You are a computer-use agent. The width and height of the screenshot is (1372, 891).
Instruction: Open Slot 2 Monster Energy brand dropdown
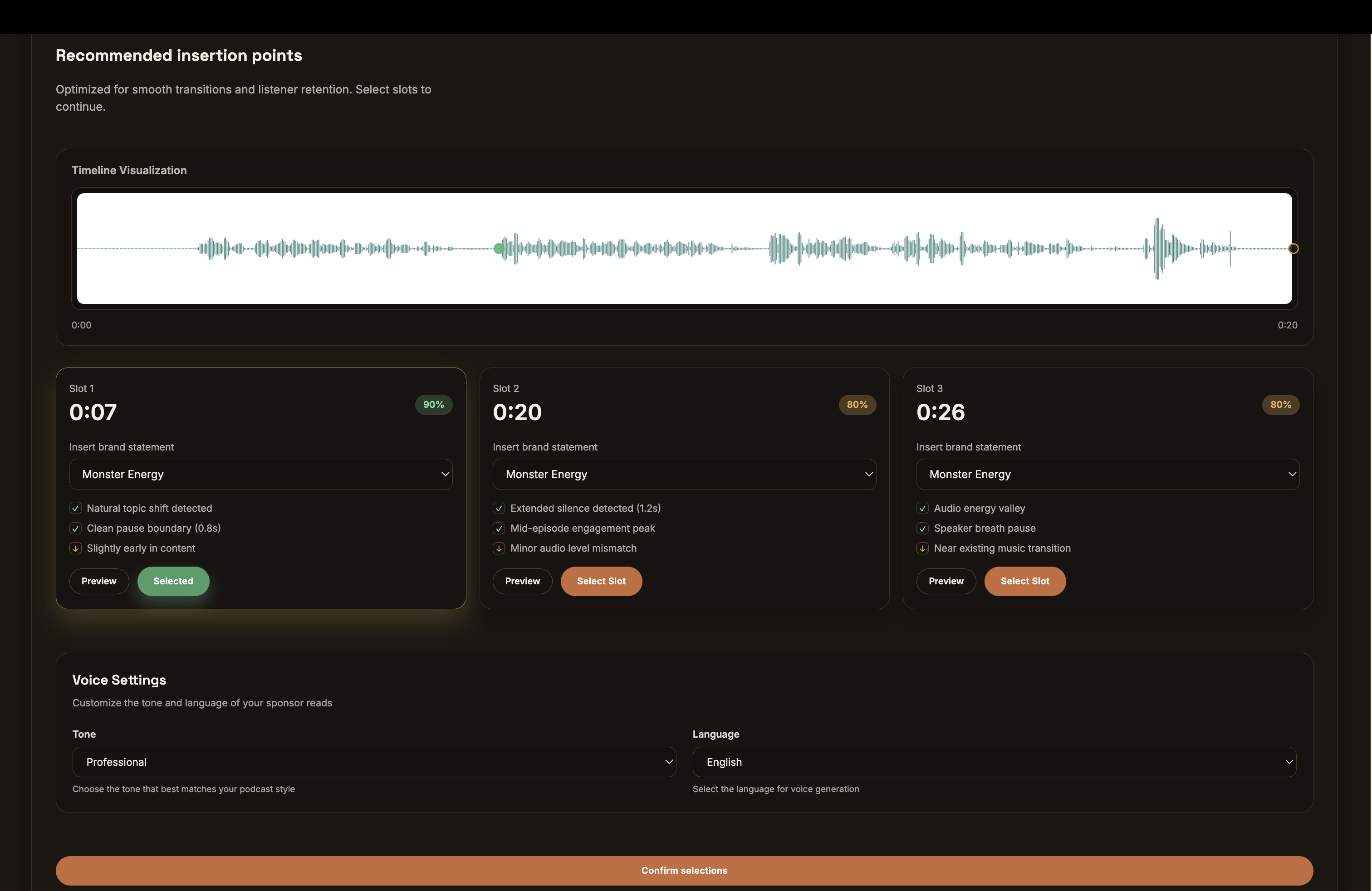684,475
